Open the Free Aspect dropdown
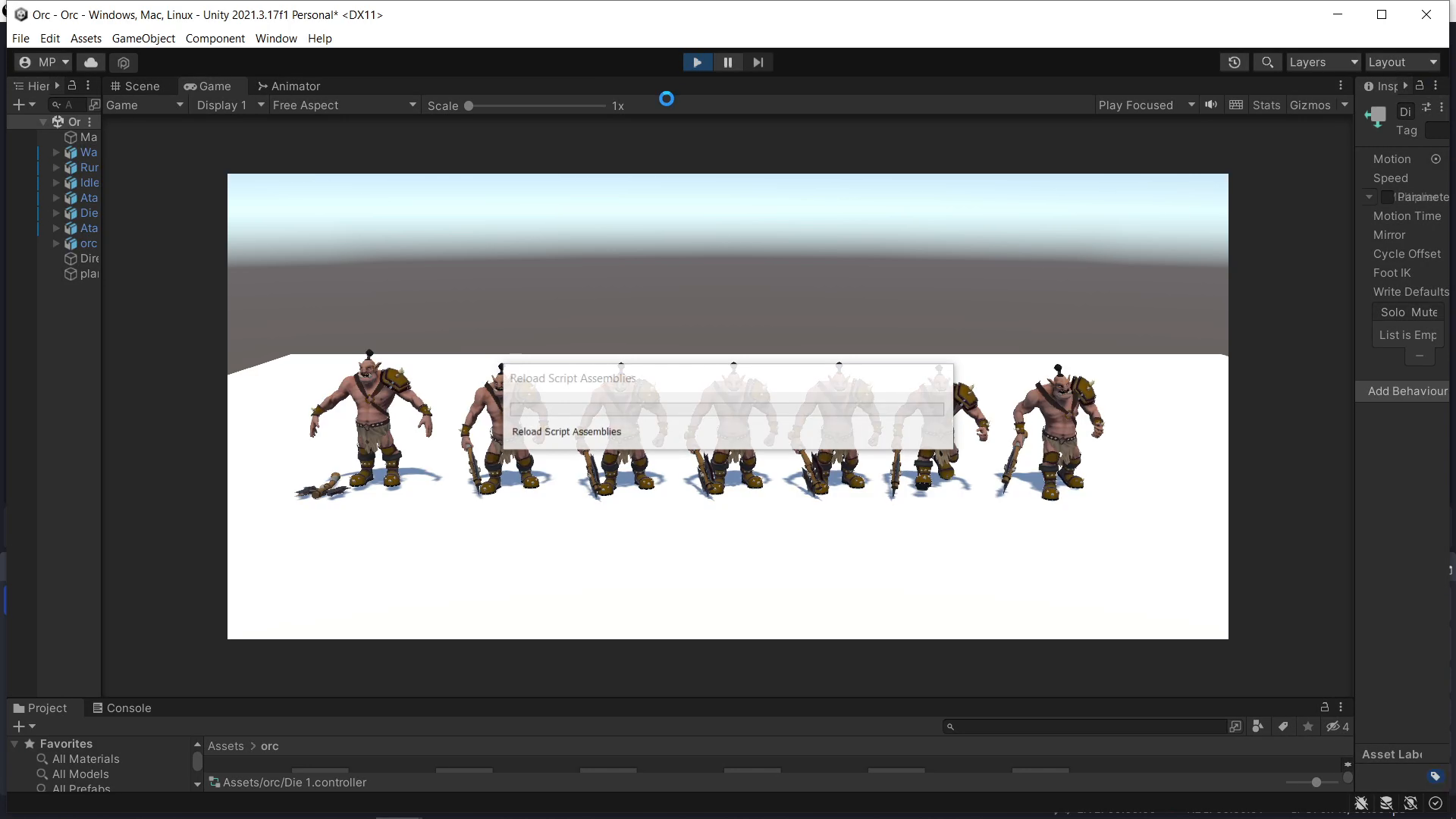 345,105
